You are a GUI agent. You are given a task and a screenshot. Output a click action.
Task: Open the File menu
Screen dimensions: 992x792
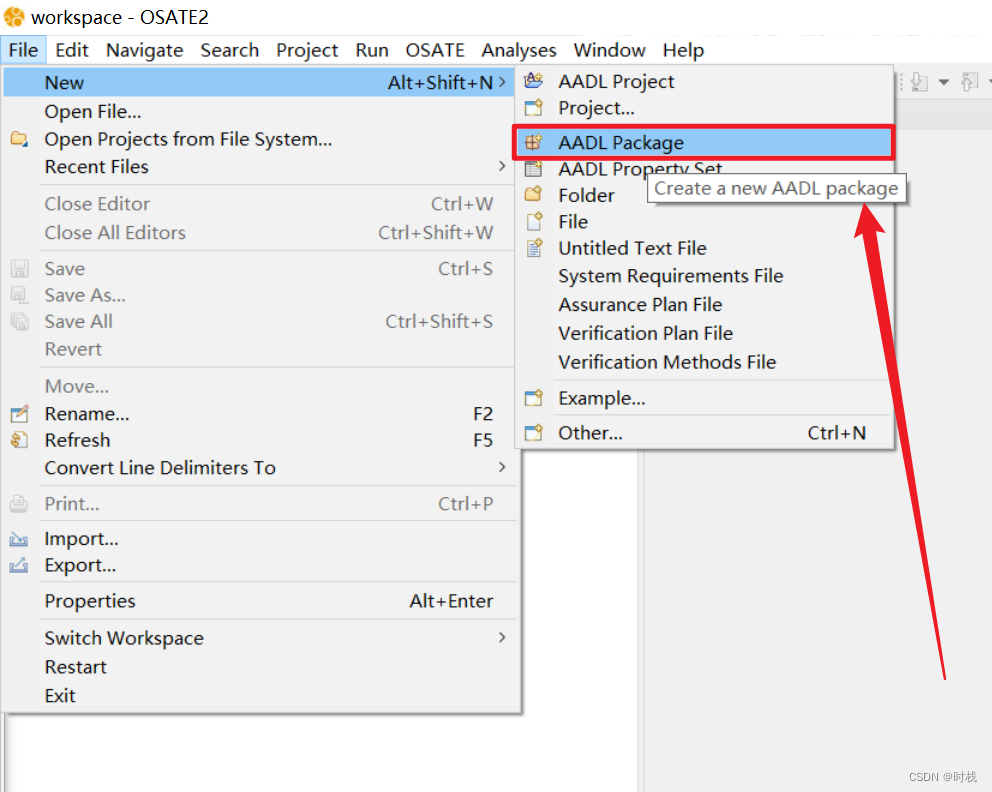(x=23, y=50)
